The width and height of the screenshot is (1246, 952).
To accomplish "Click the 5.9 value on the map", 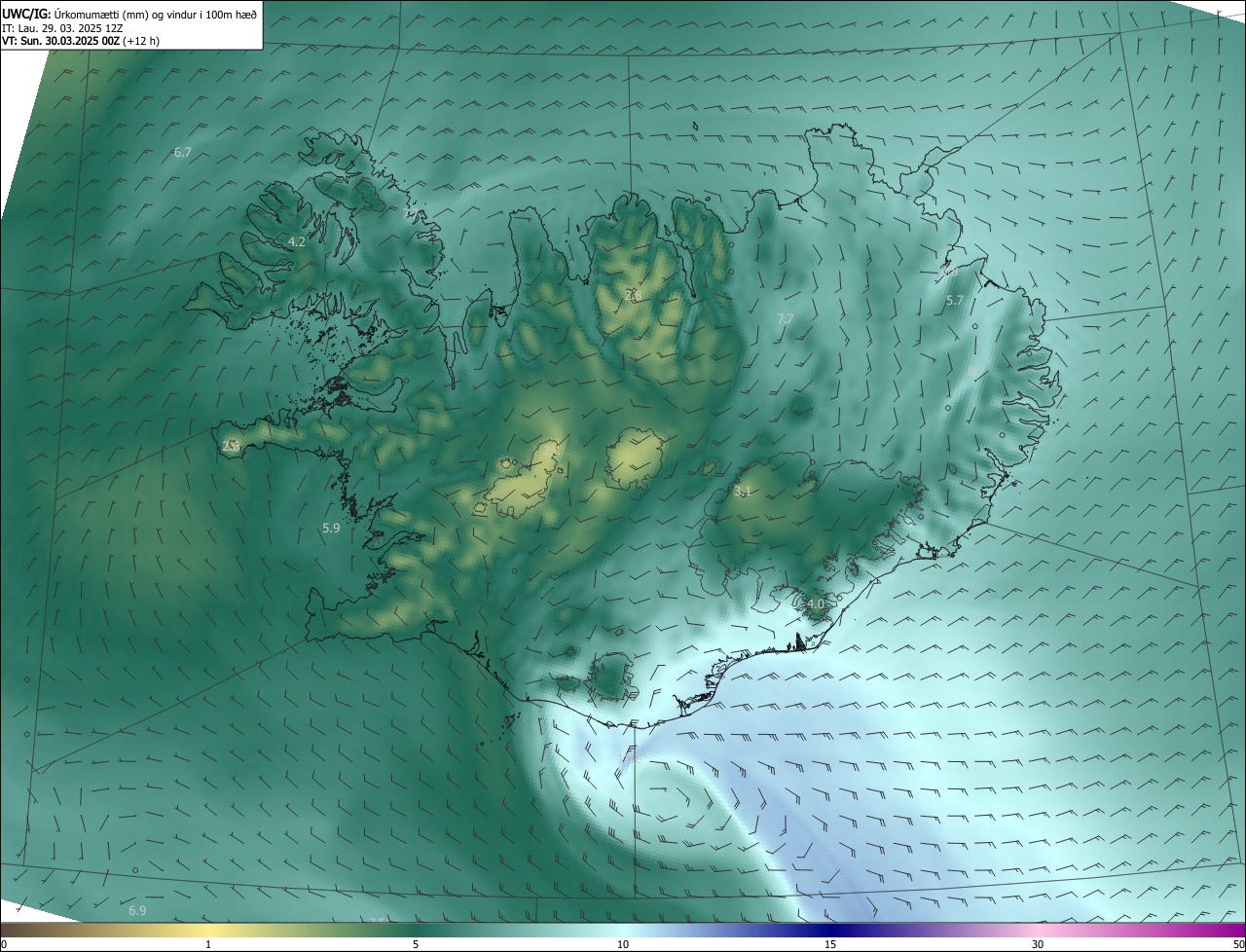I will pyautogui.click(x=331, y=529).
